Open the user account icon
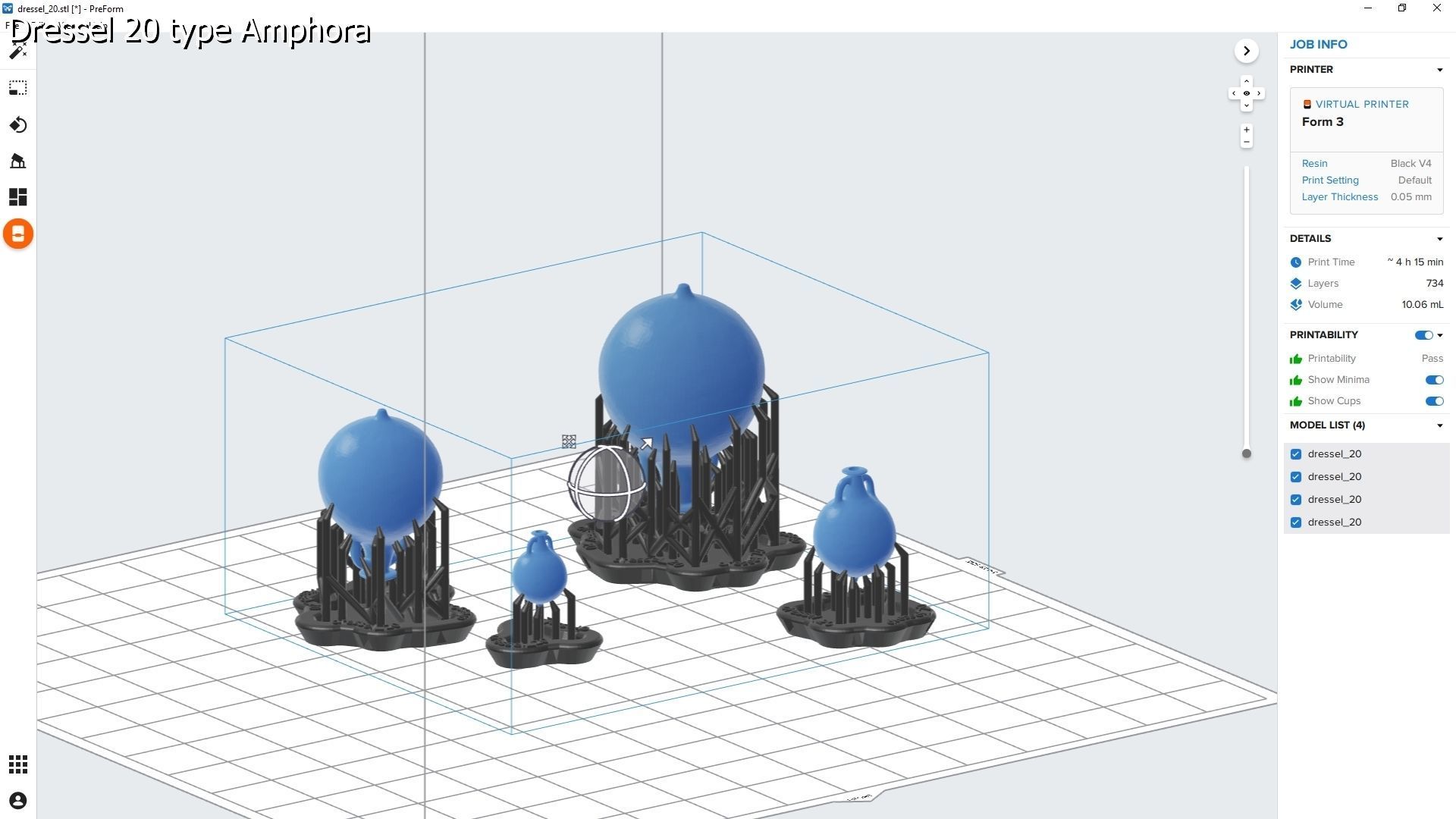 click(18, 801)
